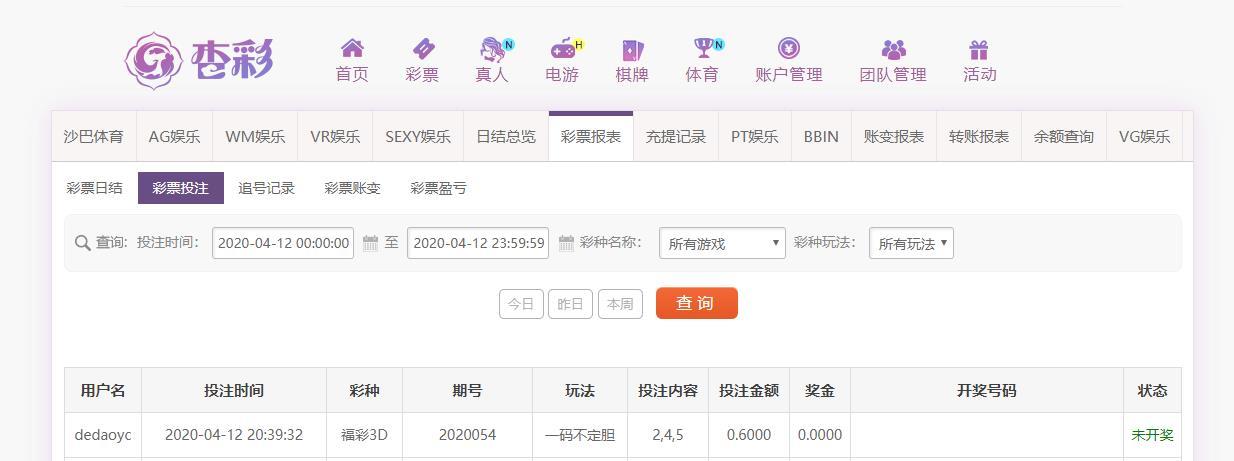The height and width of the screenshot is (461, 1234).
Task: Click the 首页 home icon
Action: coord(351,49)
